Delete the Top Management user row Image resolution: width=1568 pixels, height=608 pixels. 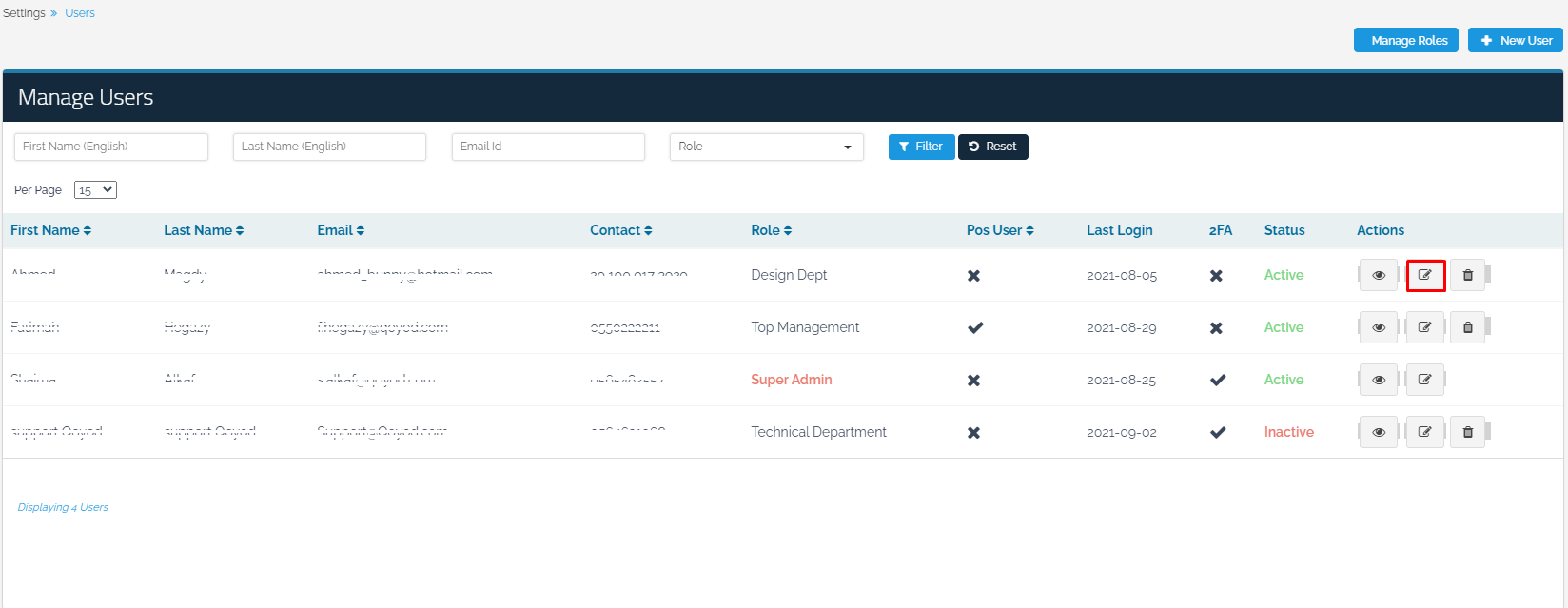click(x=1467, y=327)
